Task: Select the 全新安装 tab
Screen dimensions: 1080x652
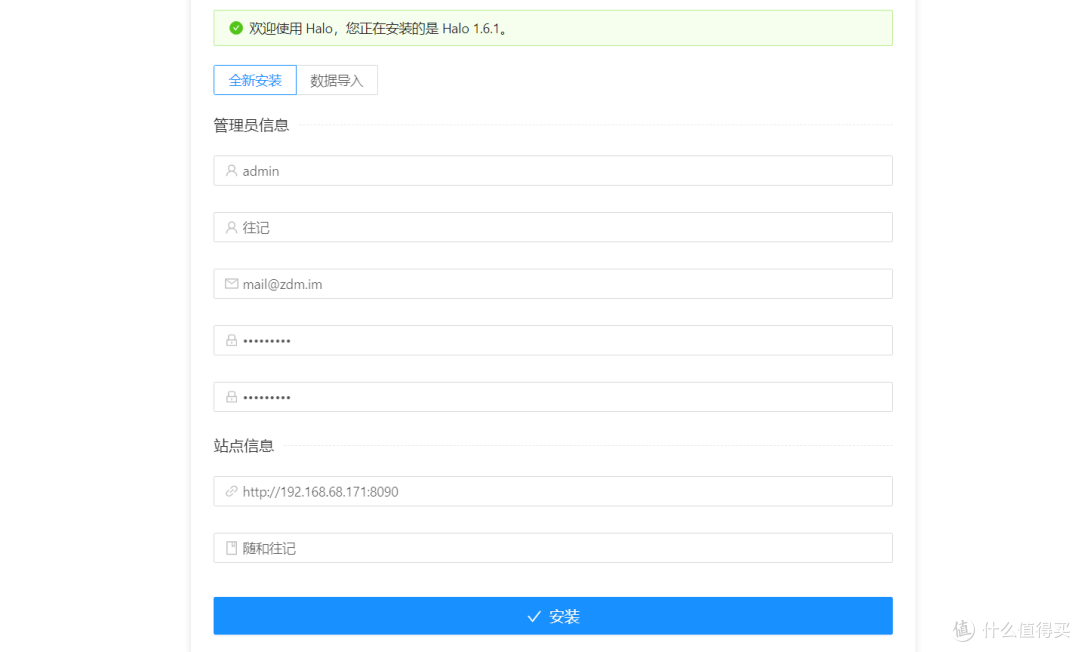Action: [254, 79]
